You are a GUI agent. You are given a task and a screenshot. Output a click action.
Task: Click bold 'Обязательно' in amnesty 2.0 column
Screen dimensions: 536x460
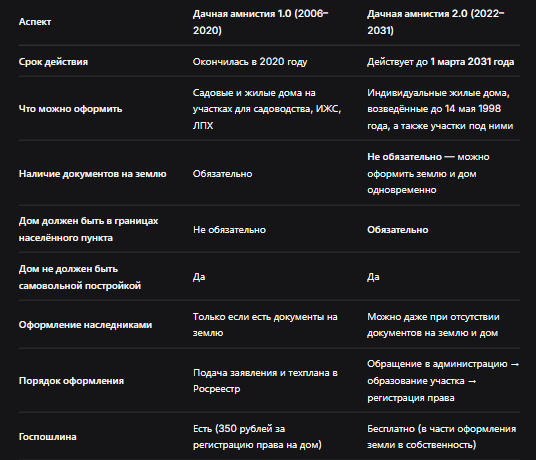[x=398, y=230]
